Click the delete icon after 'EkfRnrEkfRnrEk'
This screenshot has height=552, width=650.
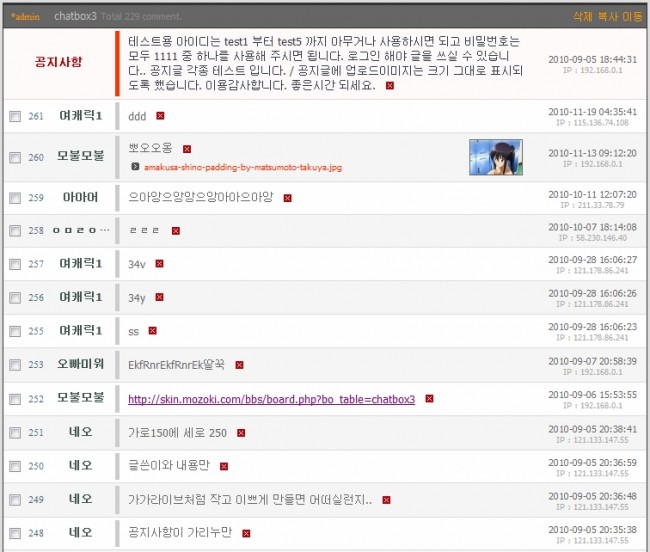click(239, 365)
